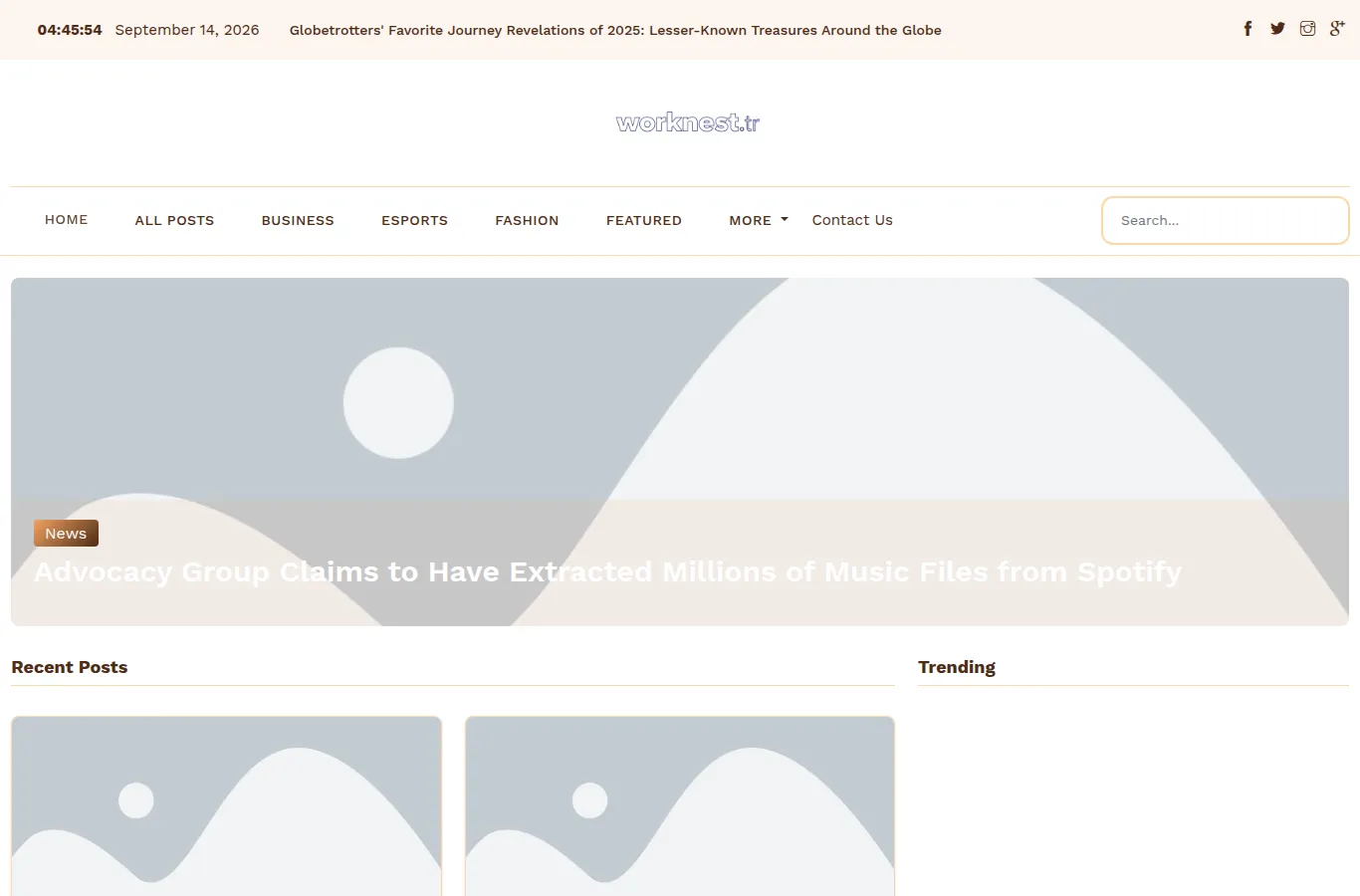Visit the Contact Us page
The width and height of the screenshot is (1360, 896).
tap(852, 220)
